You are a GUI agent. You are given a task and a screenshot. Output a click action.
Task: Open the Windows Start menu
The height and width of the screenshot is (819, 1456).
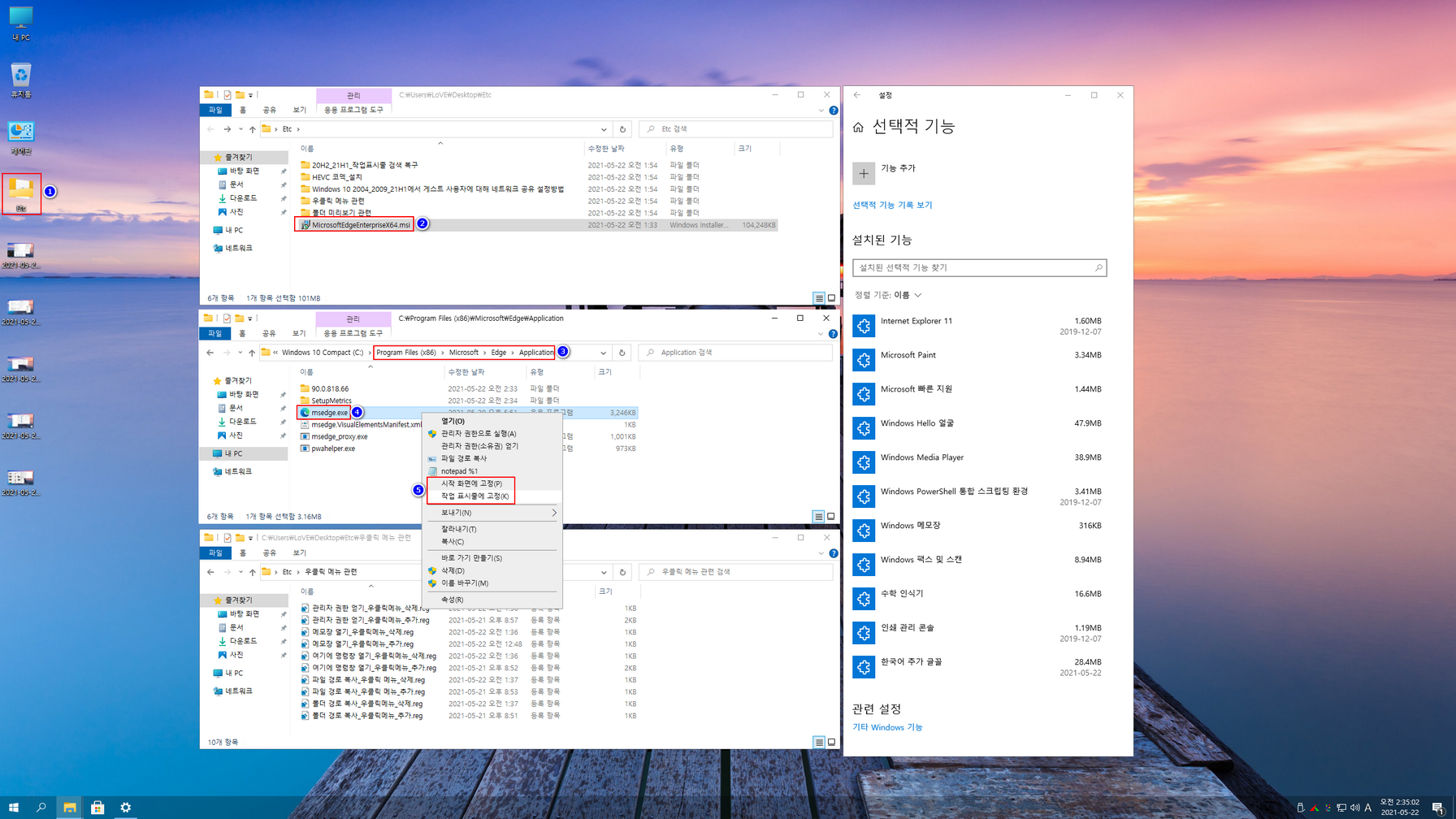14,808
